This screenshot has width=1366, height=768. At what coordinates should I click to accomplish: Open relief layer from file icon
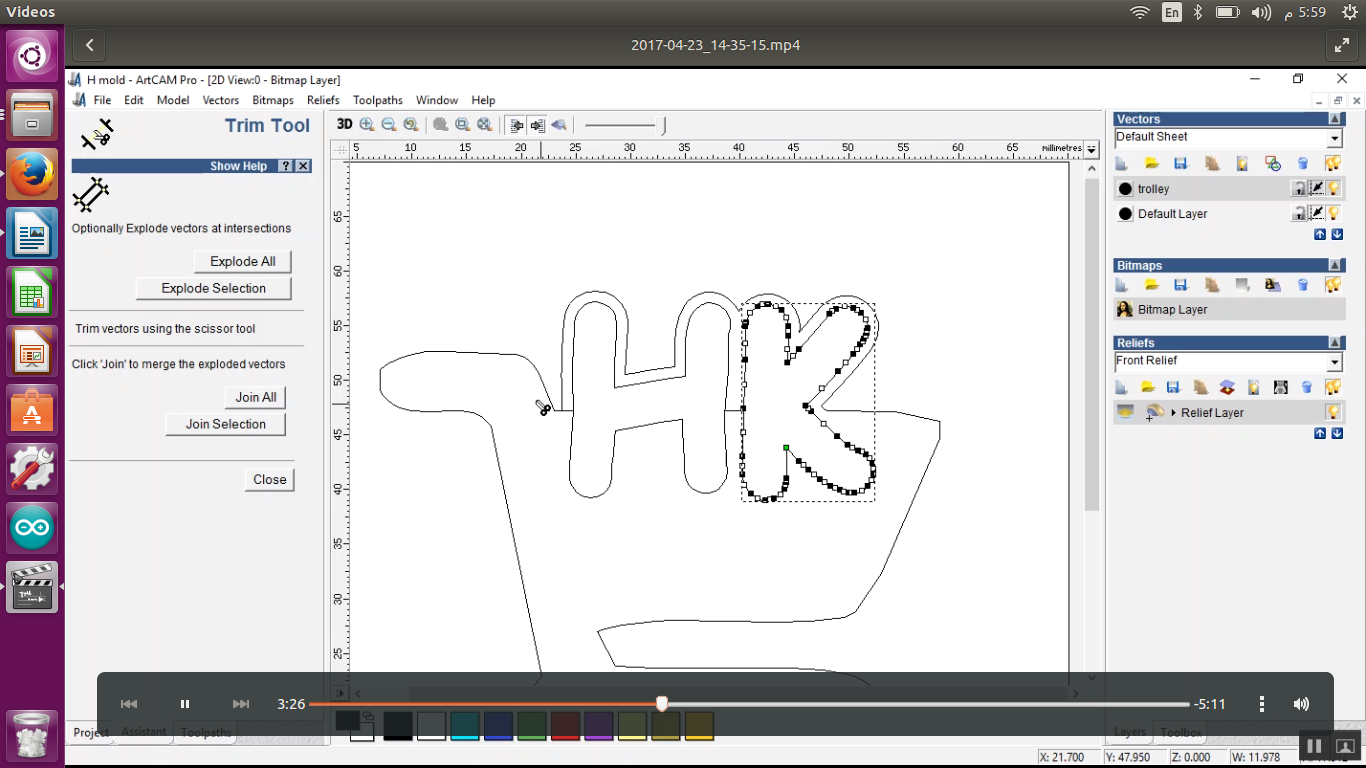[x=1148, y=387]
